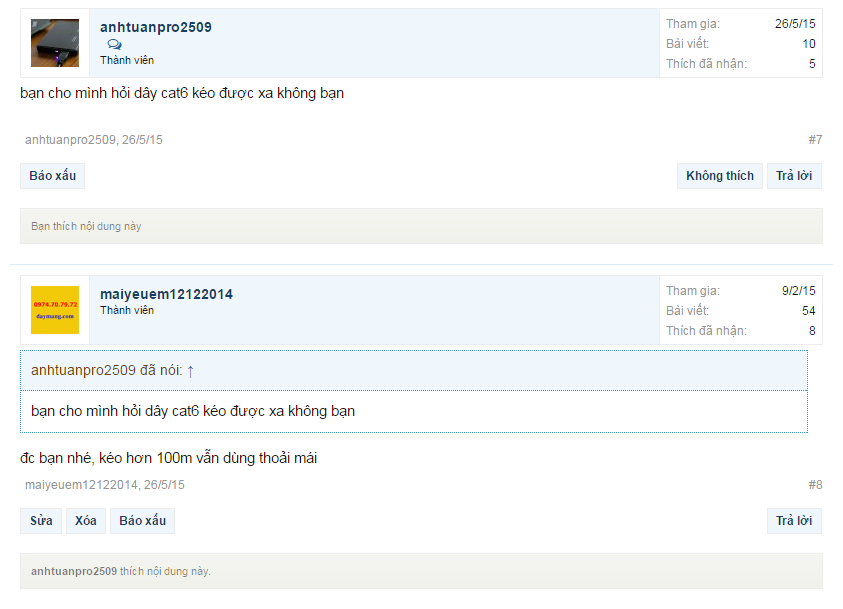This screenshot has width=843, height=609.
Task: Report post #7 using Báo xấu
Action: tap(52, 176)
